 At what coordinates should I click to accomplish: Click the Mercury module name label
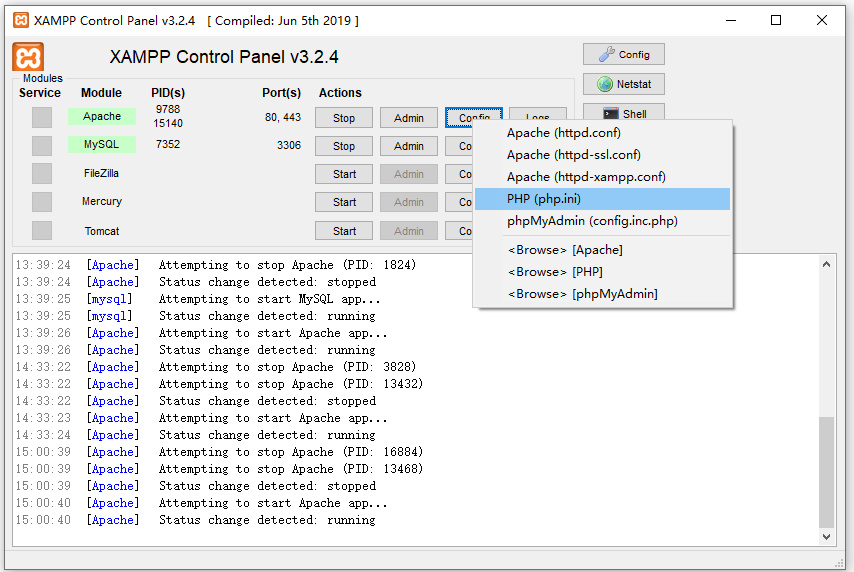[102, 202]
